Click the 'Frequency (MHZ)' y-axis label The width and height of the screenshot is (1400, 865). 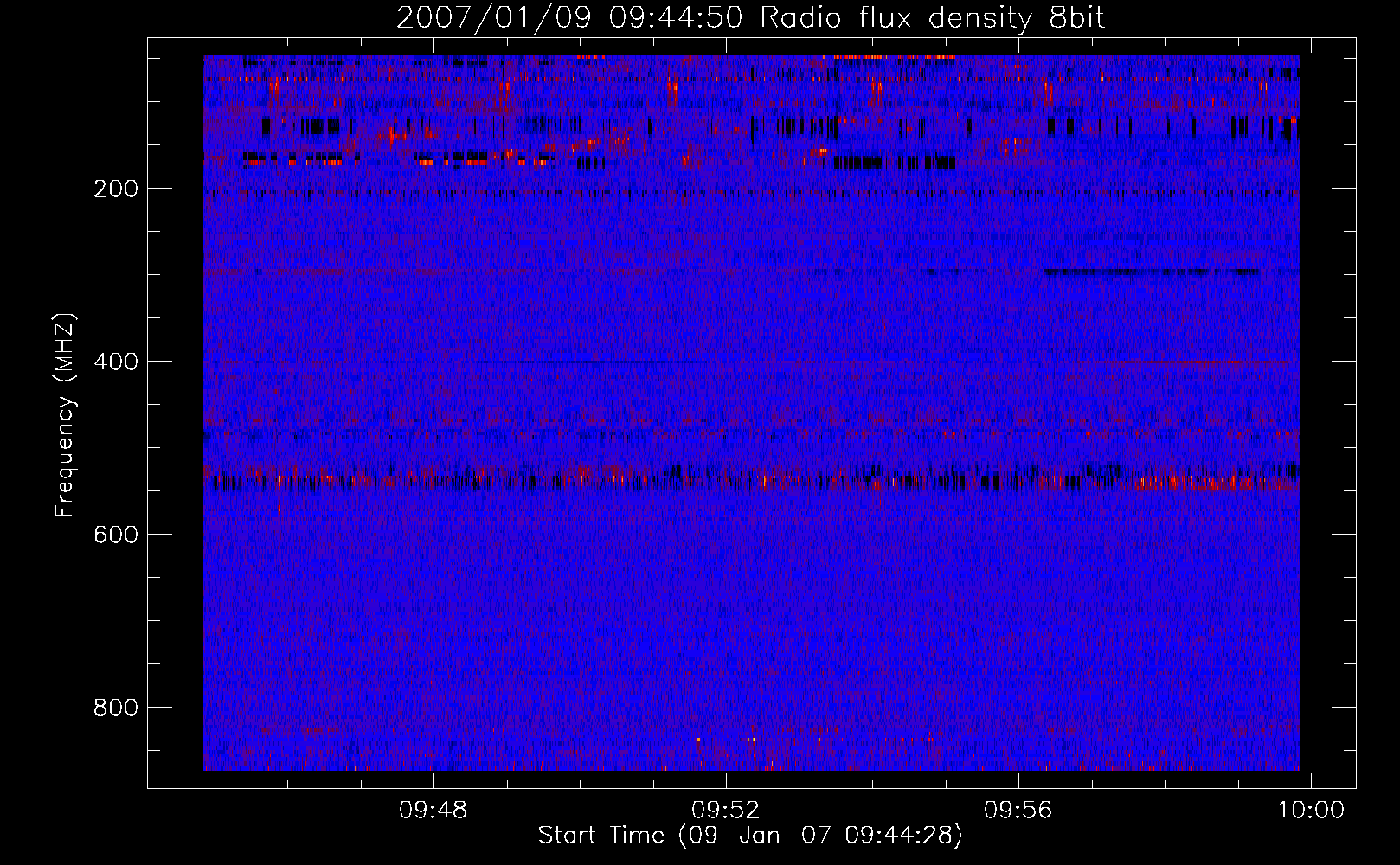tap(65, 415)
